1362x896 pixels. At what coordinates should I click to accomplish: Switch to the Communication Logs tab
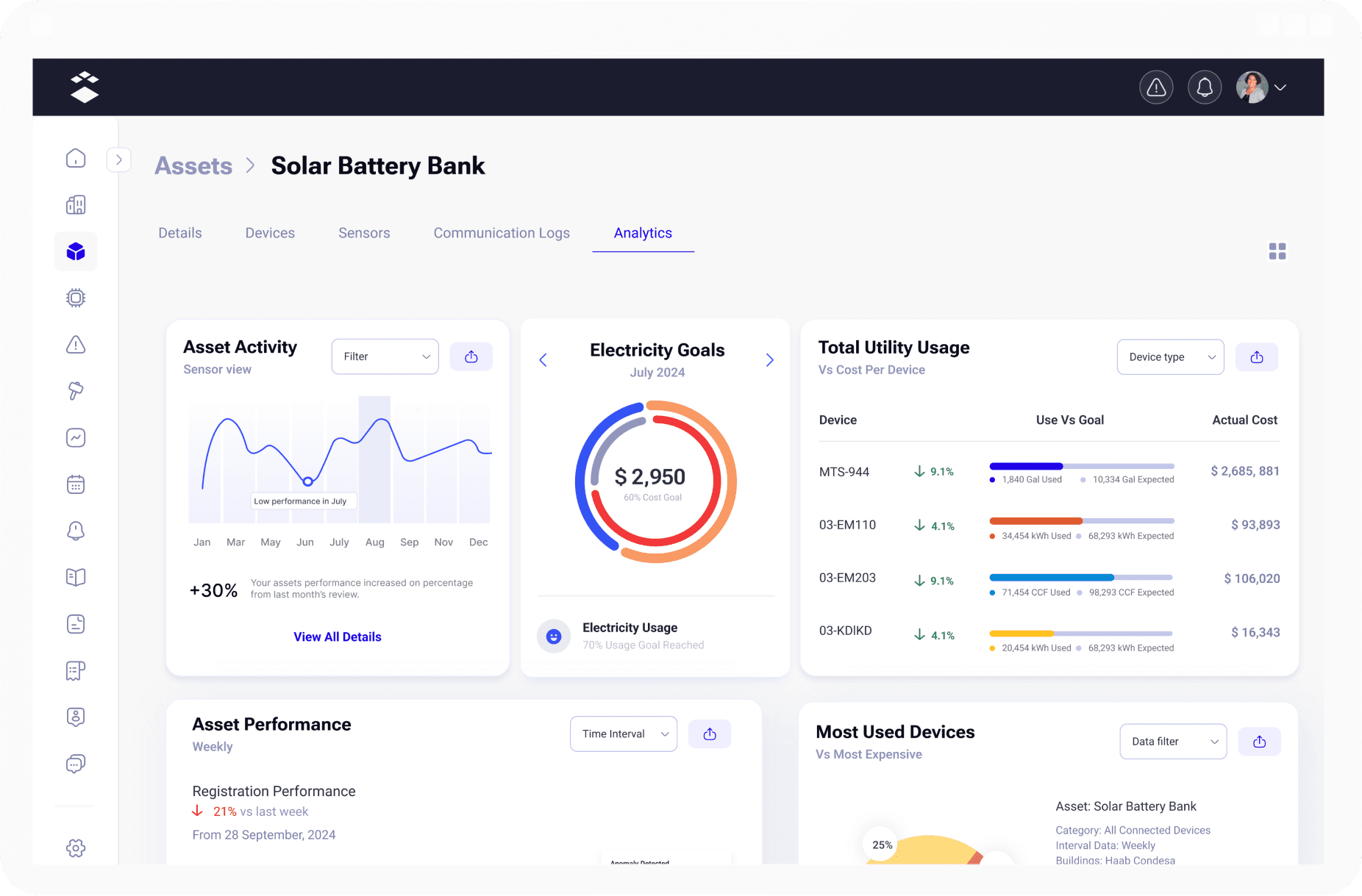click(x=502, y=233)
